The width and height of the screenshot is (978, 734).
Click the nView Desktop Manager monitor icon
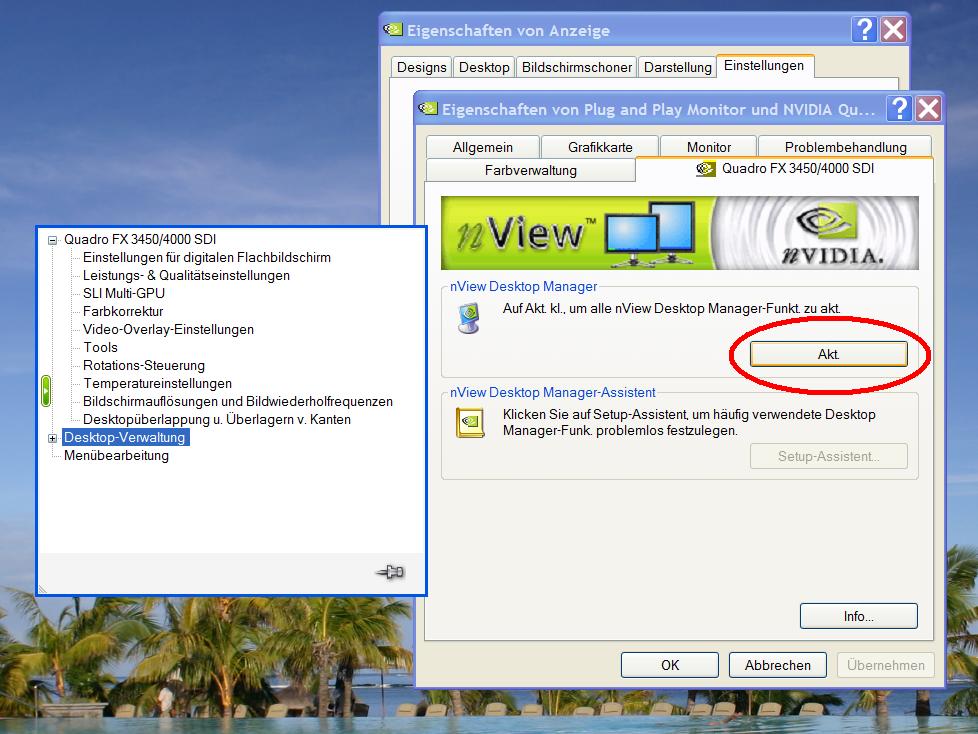click(469, 318)
